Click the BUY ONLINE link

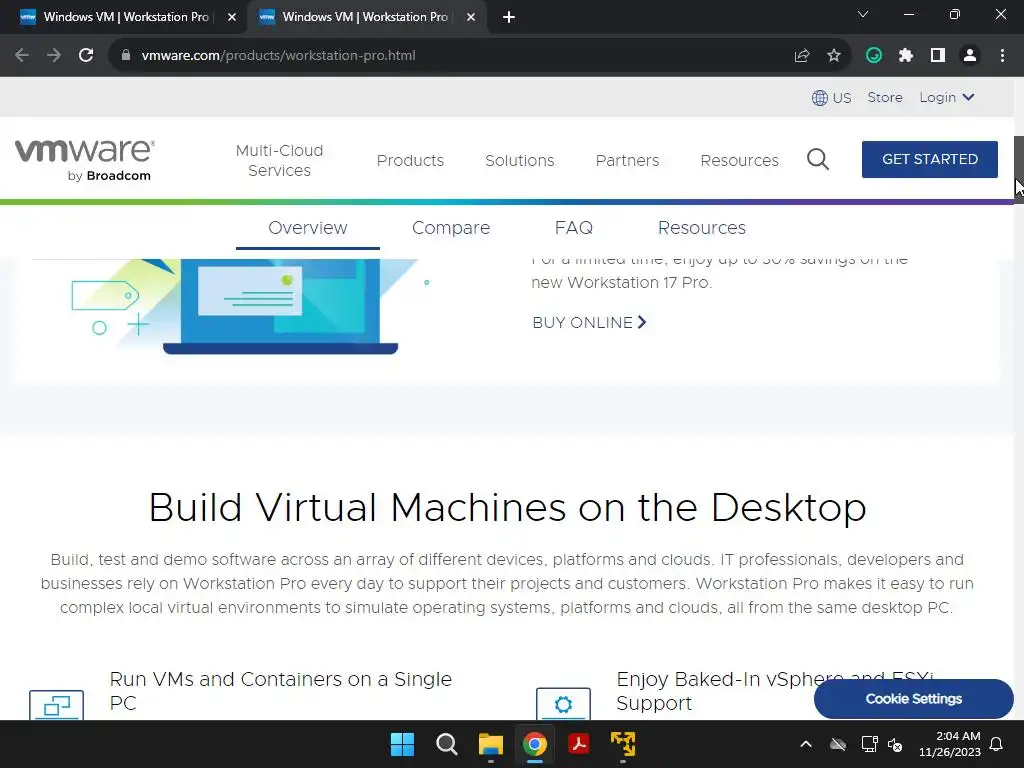coord(589,323)
